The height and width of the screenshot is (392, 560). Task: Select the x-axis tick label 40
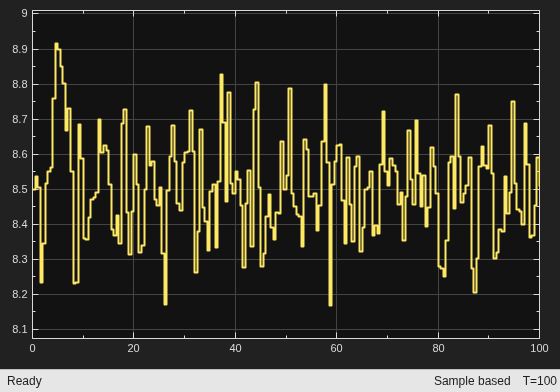[x=235, y=348]
